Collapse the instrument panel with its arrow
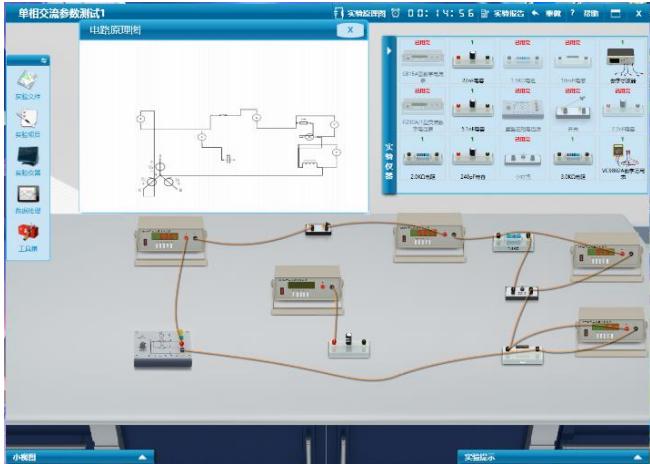Viewport: 650px width, 464px height. click(x=389, y=50)
